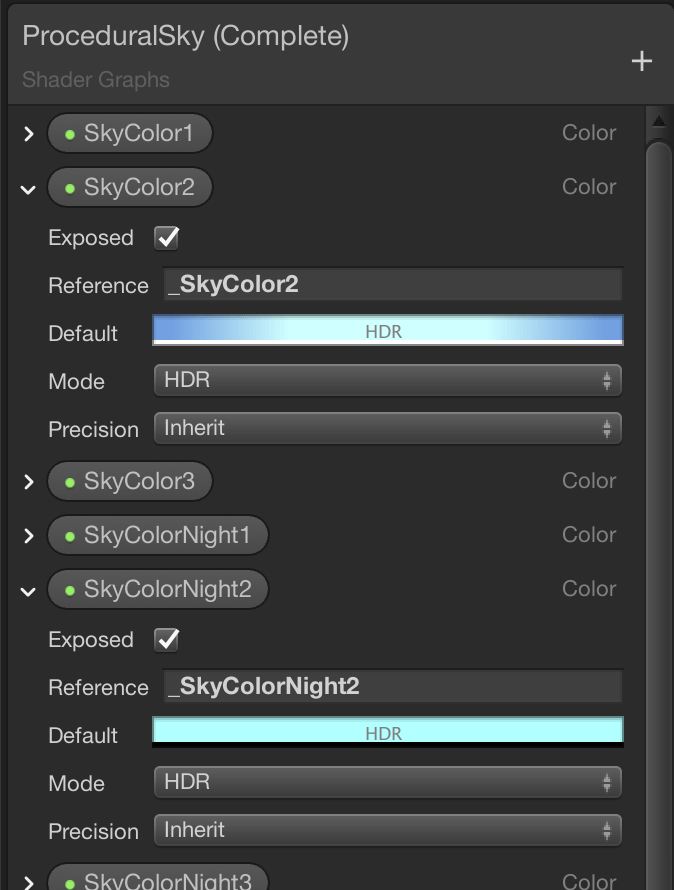
Task: Open the SkyColorNight2 Precision dropdown
Action: click(387, 830)
